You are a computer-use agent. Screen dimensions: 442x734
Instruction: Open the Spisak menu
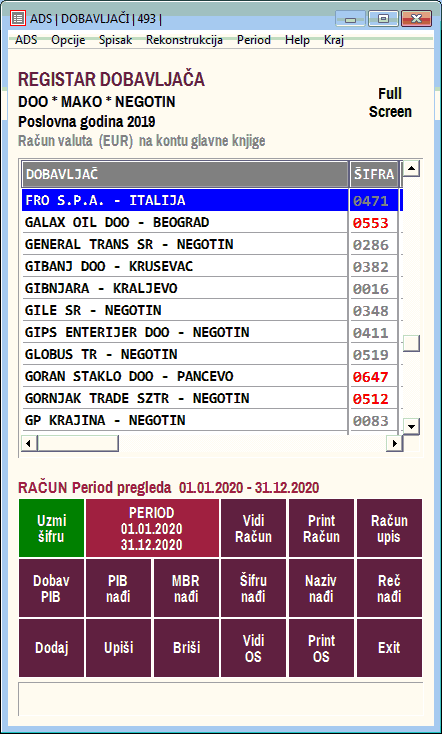115,40
